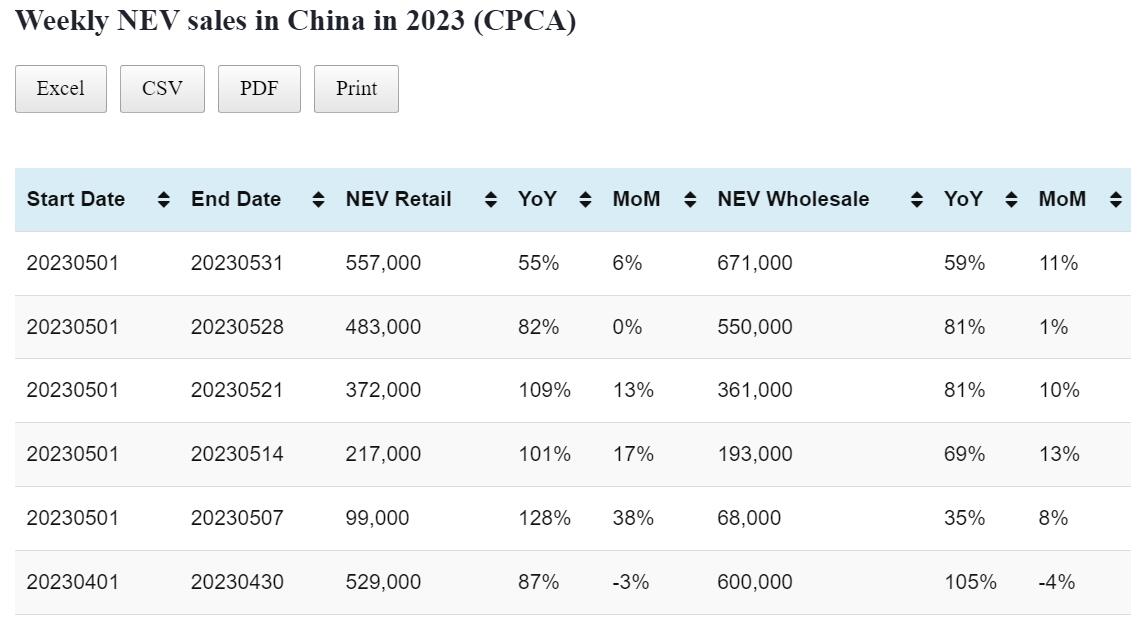The height and width of the screenshot is (622, 1140).
Task: Click sort icon beside retail YoY column
Action: (x=586, y=200)
